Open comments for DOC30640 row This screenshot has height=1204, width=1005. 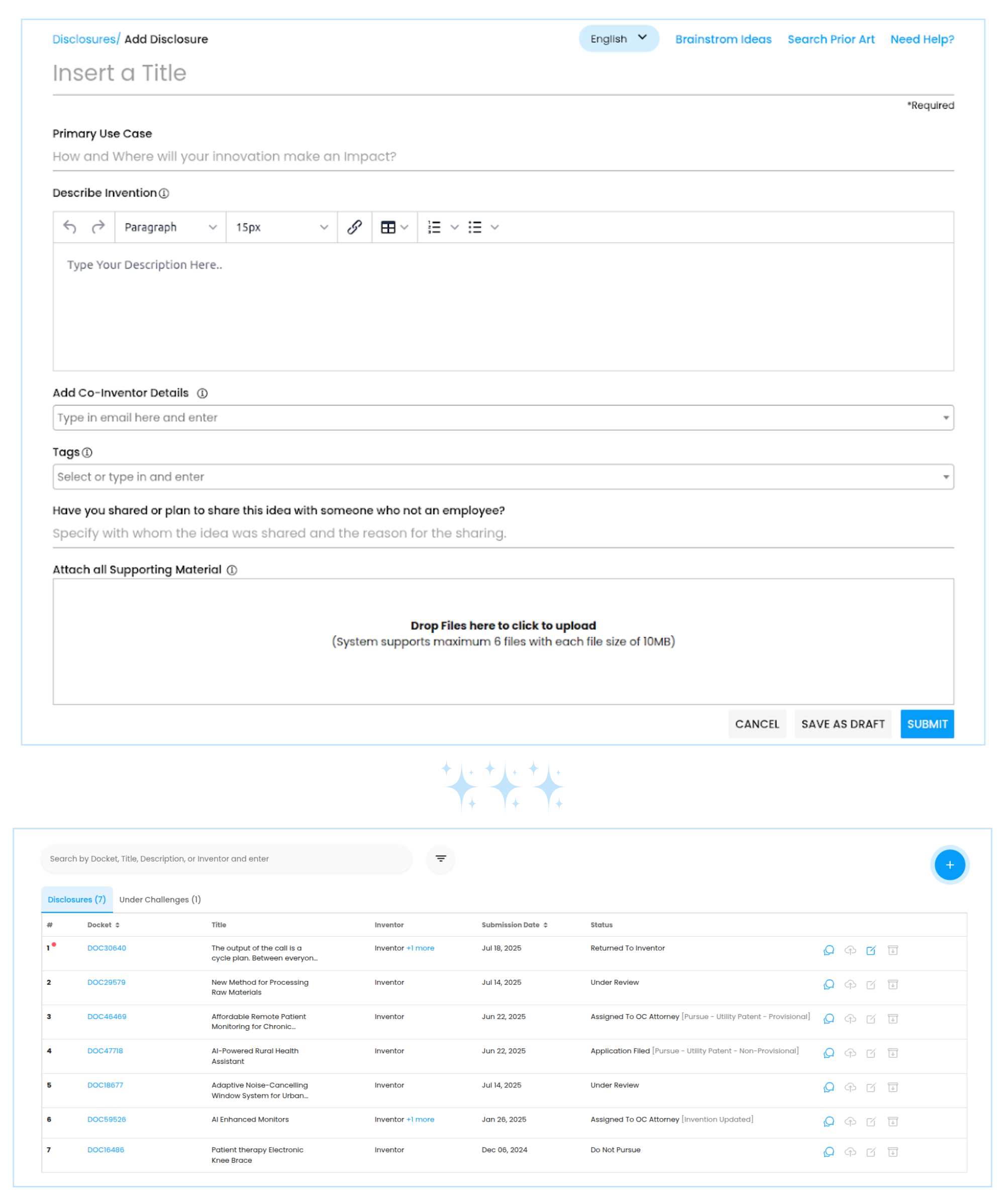[x=829, y=950]
